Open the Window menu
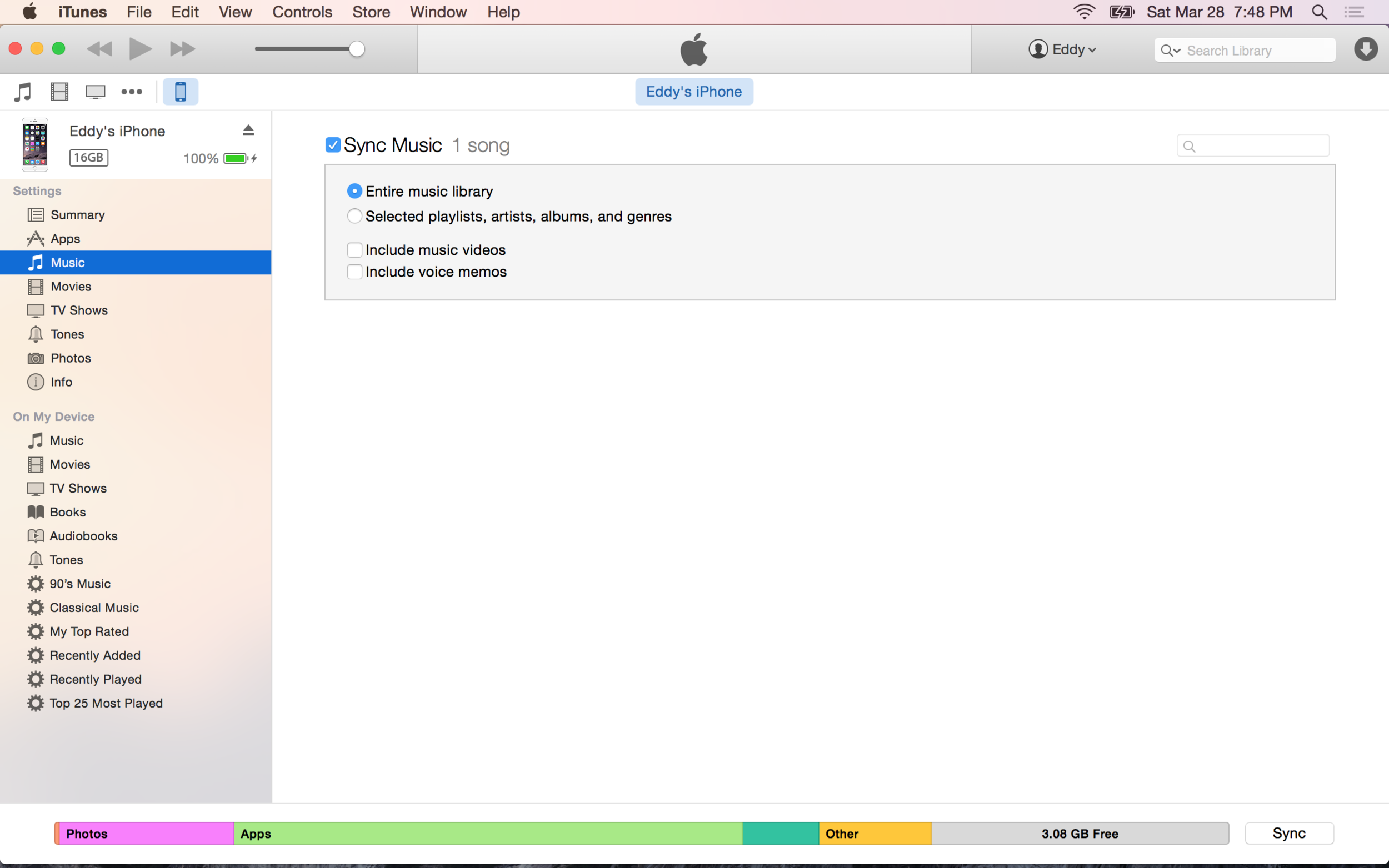The height and width of the screenshot is (868, 1389). (438, 12)
